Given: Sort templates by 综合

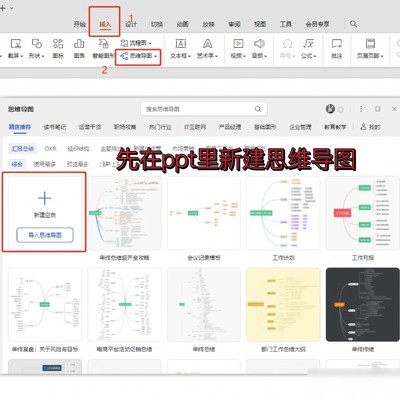Looking at the screenshot, I should (x=17, y=164).
